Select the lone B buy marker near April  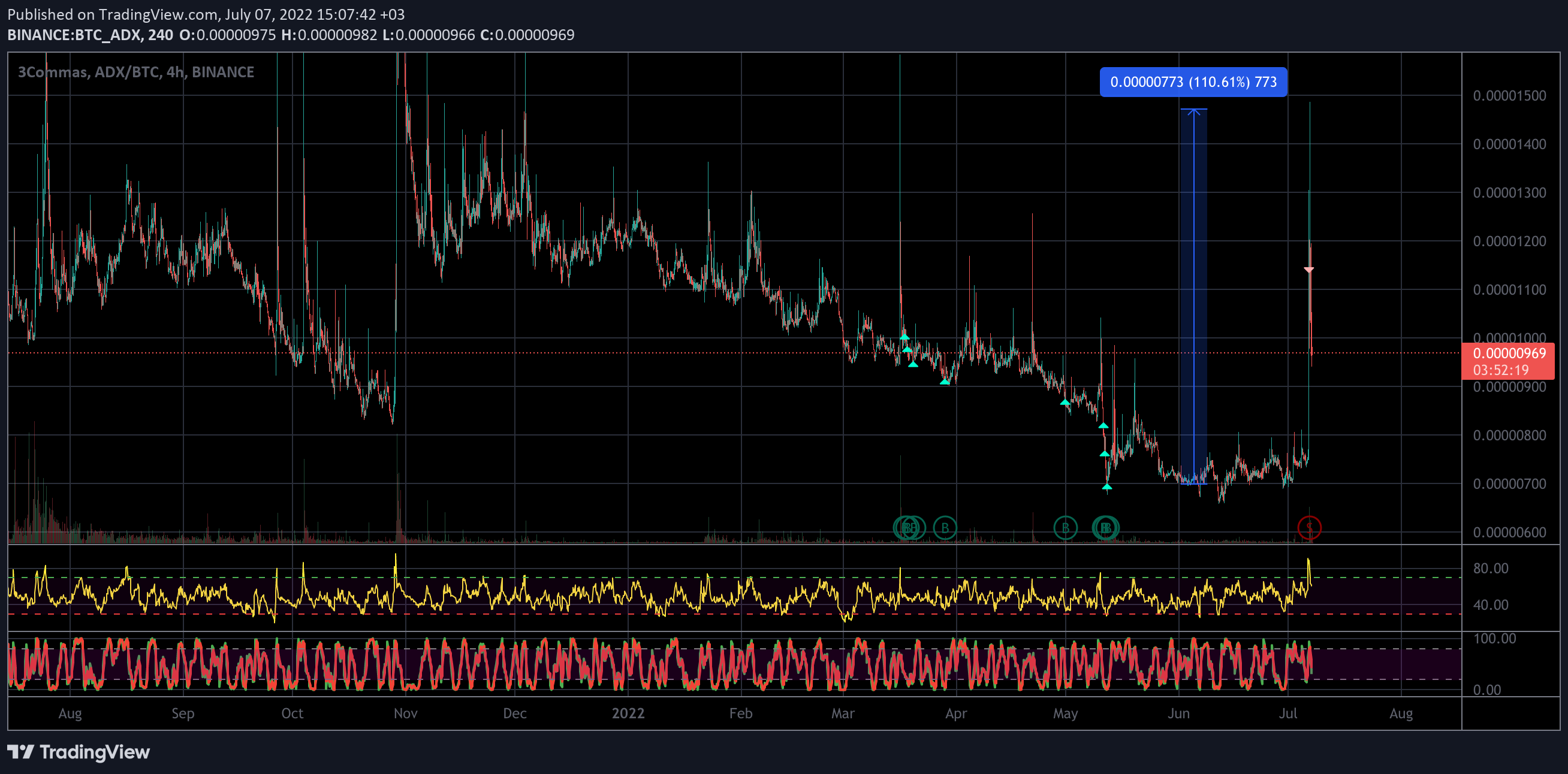click(x=945, y=528)
